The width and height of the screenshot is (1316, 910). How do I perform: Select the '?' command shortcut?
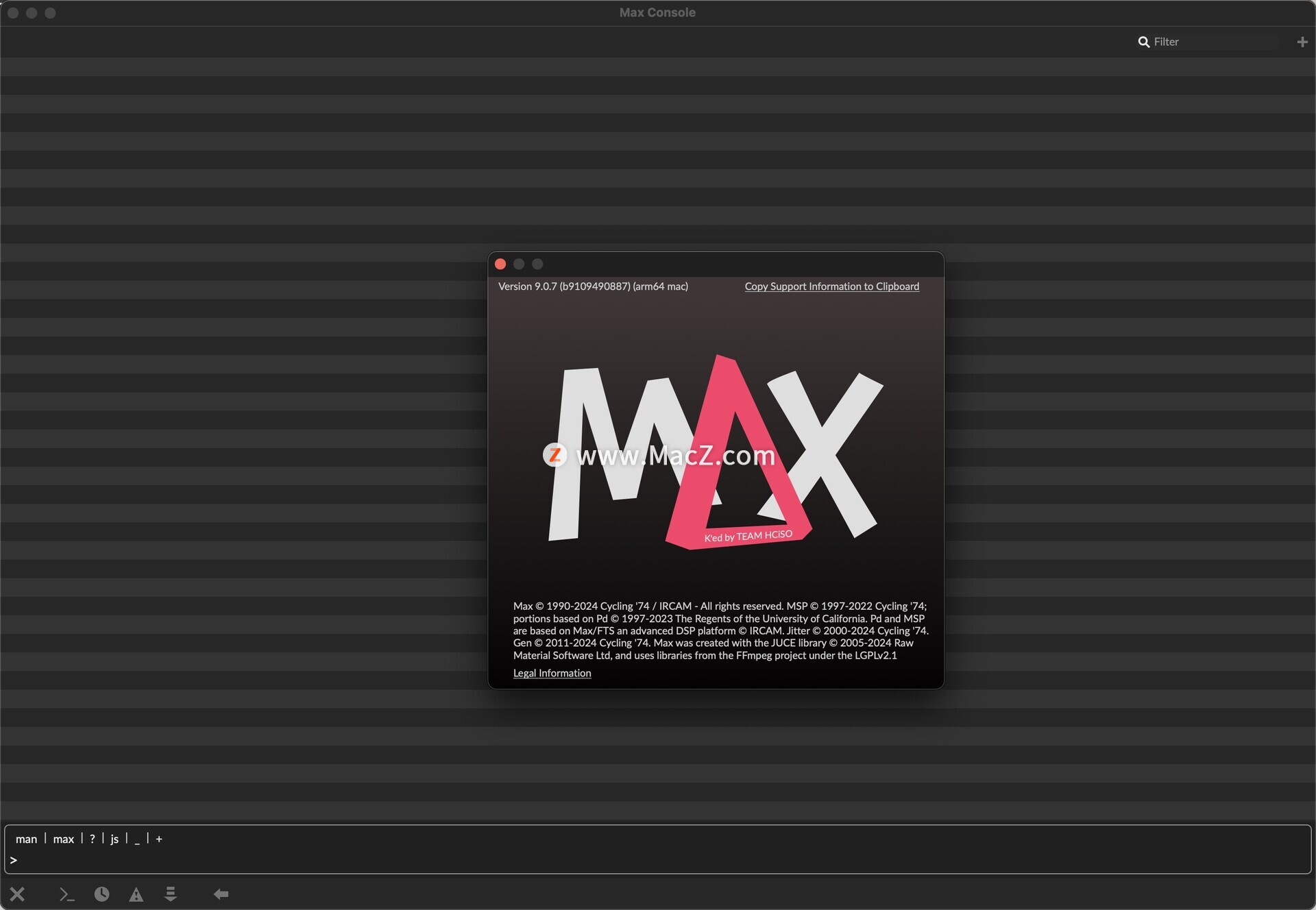pos(92,839)
